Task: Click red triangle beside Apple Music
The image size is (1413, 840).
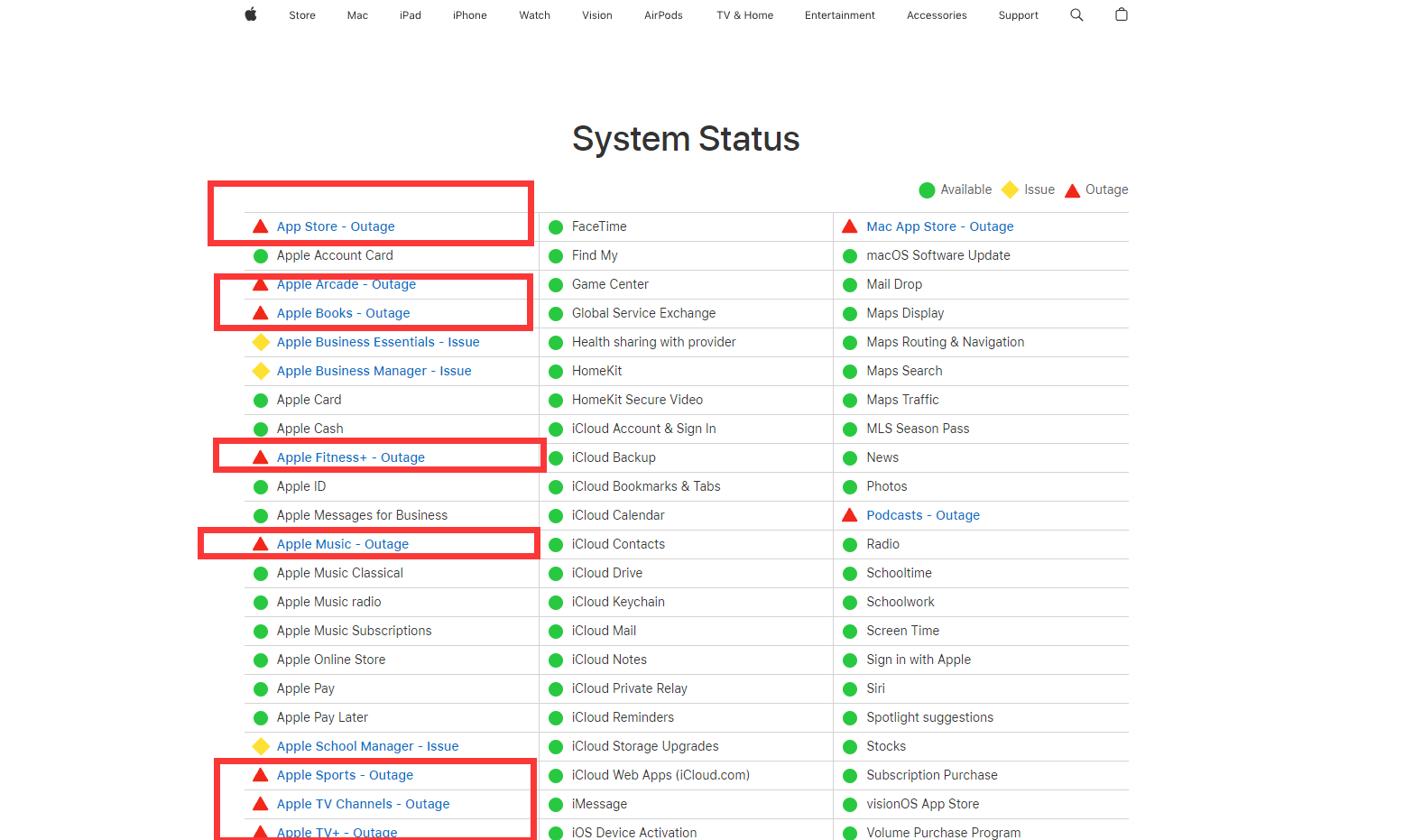Action: (x=261, y=544)
